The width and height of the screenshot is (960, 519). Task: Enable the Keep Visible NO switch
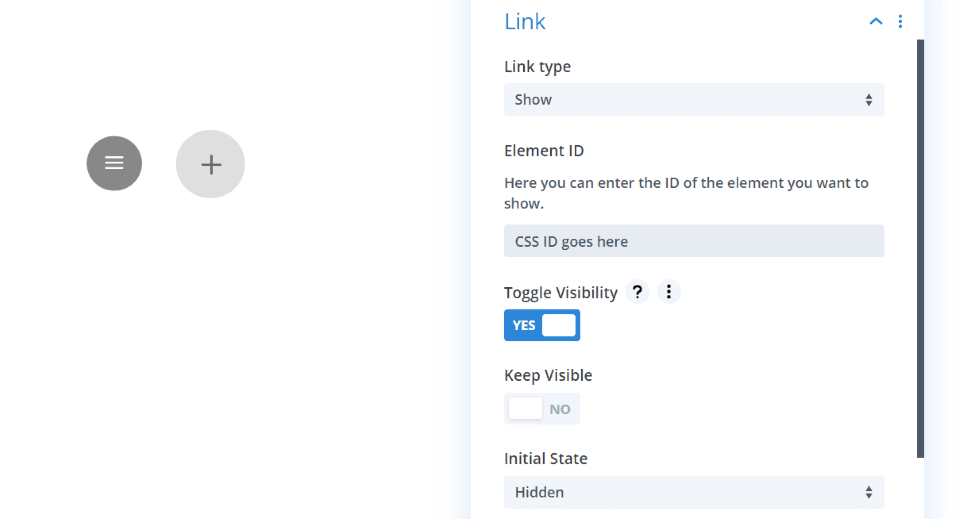tap(542, 409)
